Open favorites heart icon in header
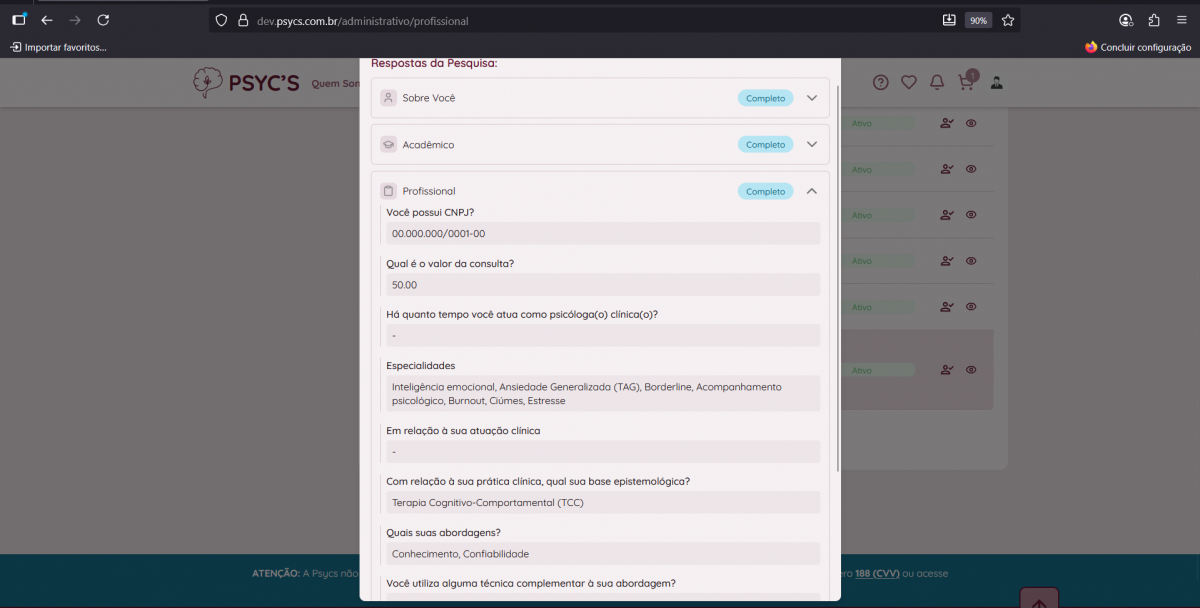The image size is (1200, 608). tap(908, 83)
